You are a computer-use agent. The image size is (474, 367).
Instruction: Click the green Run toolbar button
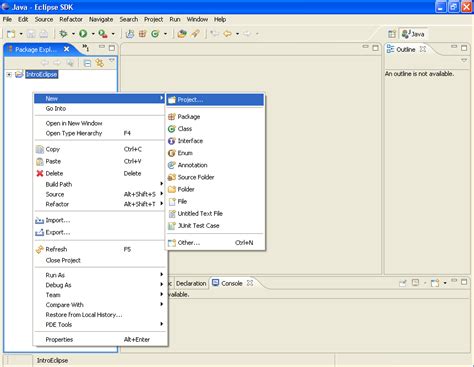[x=83, y=34]
